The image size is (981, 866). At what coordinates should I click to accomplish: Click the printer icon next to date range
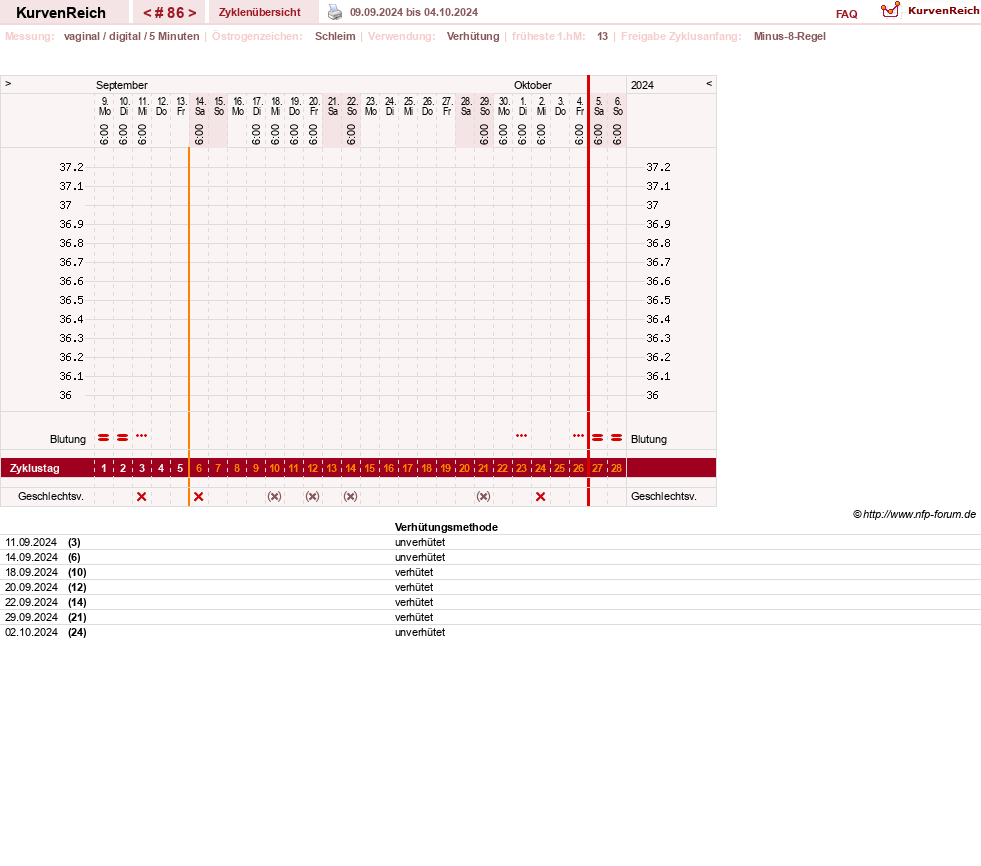tap(335, 13)
